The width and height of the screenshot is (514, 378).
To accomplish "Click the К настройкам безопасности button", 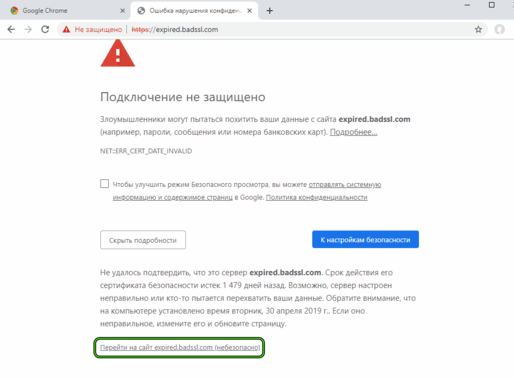I will 365,239.
